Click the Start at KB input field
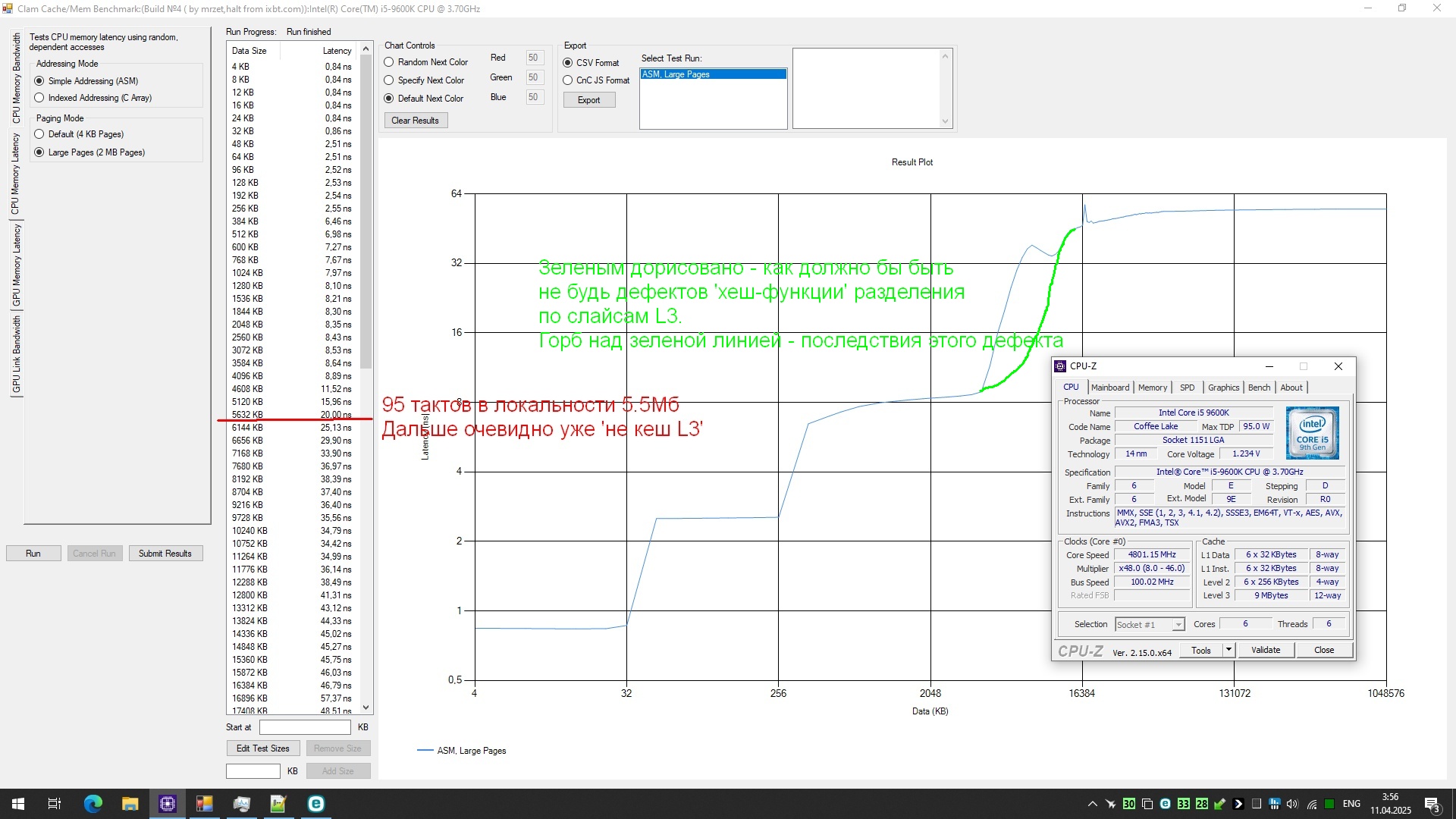1456x819 pixels. [305, 727]
